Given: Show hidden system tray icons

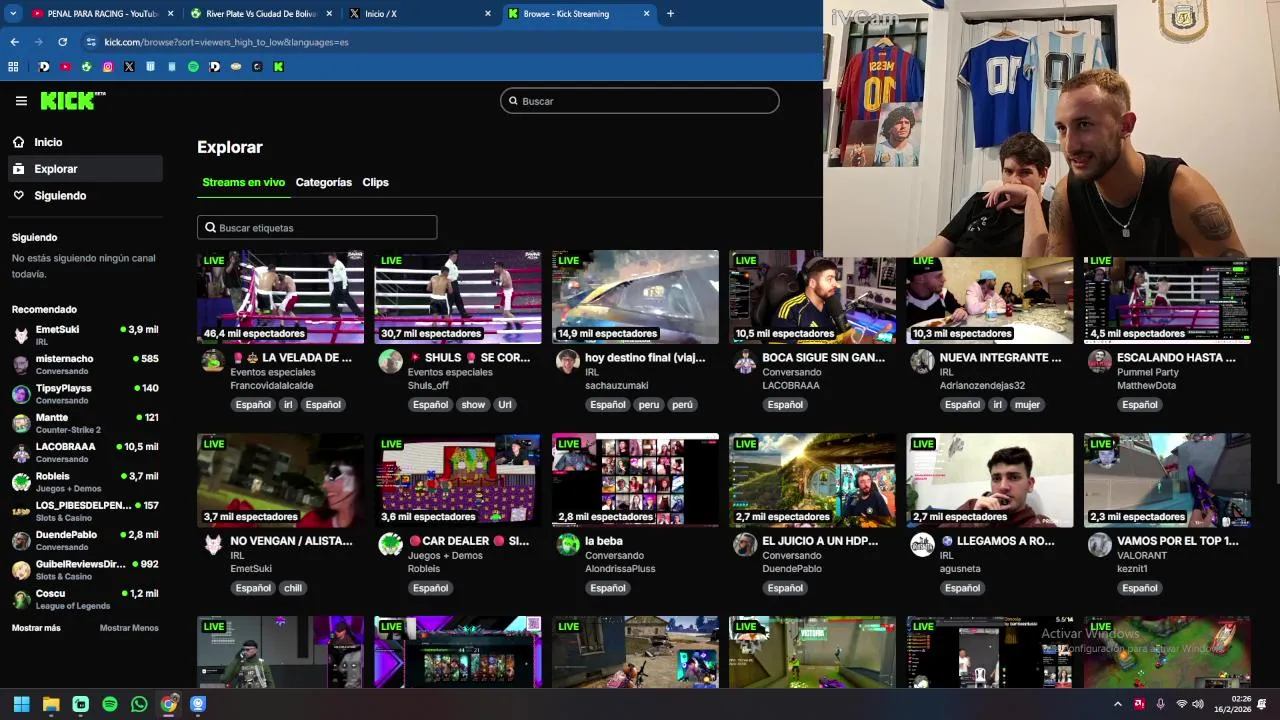Looking at the screenshot, I should coord(1118,704).
